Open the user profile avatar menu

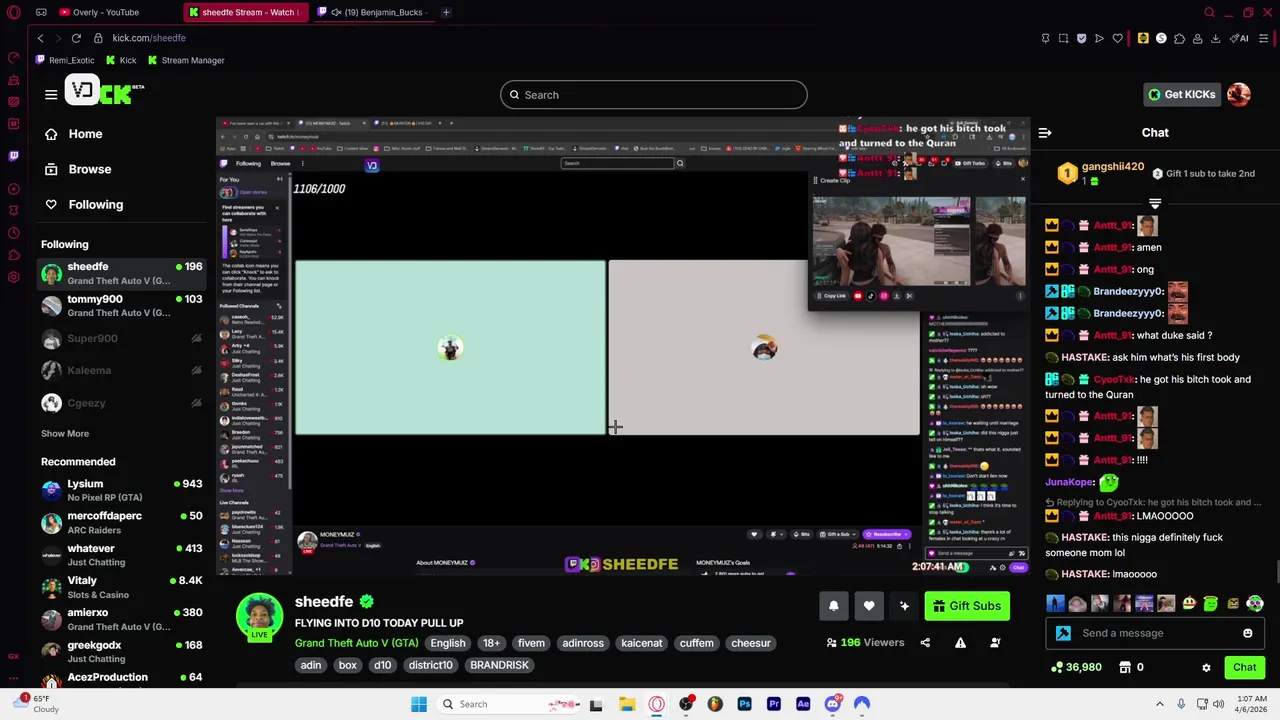click(x=1239, y=94)
